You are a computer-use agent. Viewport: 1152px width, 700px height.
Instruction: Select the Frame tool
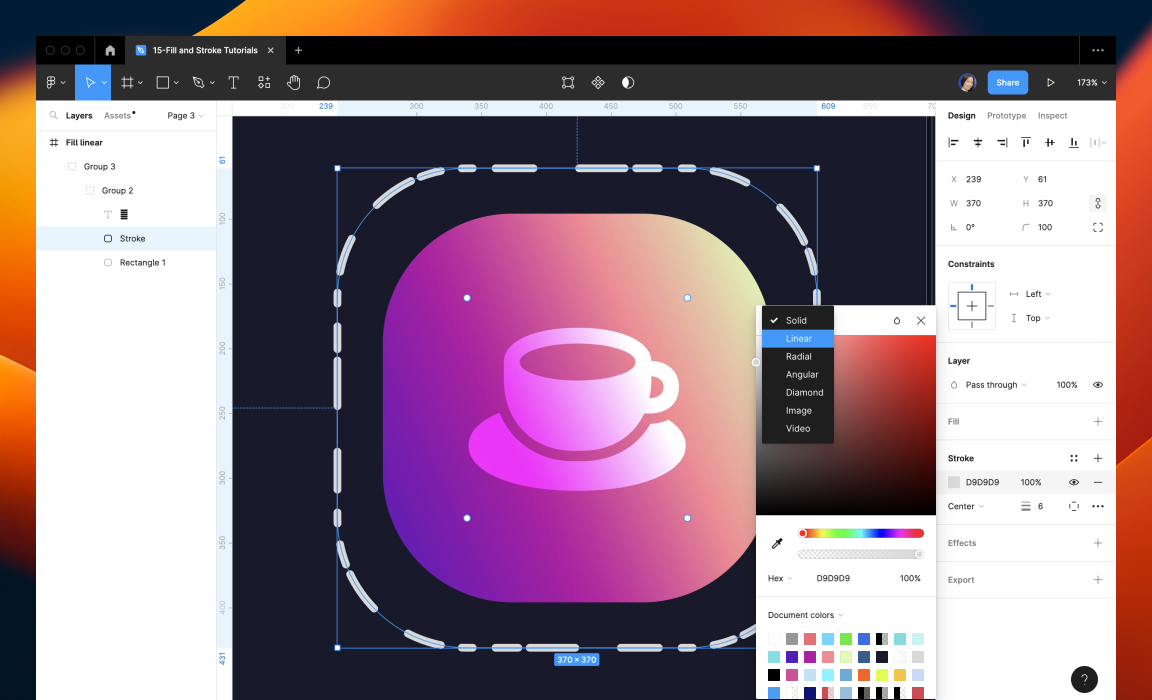click(x=127, y=83)
